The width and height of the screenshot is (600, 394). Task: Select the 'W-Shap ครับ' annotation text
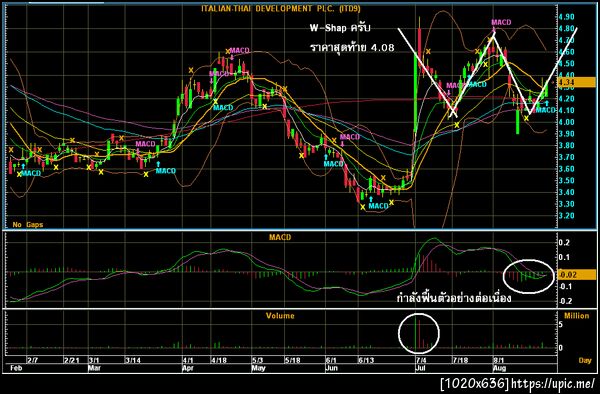coord(340,28)
